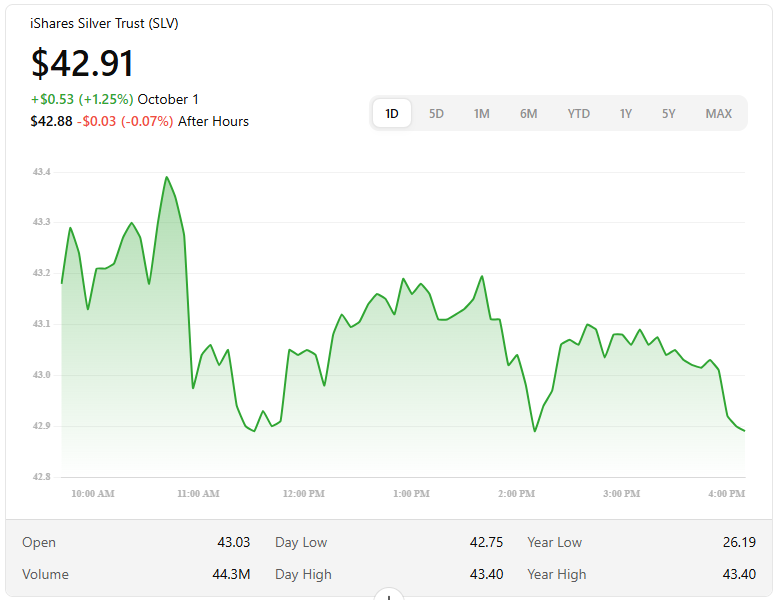Viewport: 777px width, 600px height.
Task: Click the 10:00 AM axis label
Action: [x=93, y=493]
